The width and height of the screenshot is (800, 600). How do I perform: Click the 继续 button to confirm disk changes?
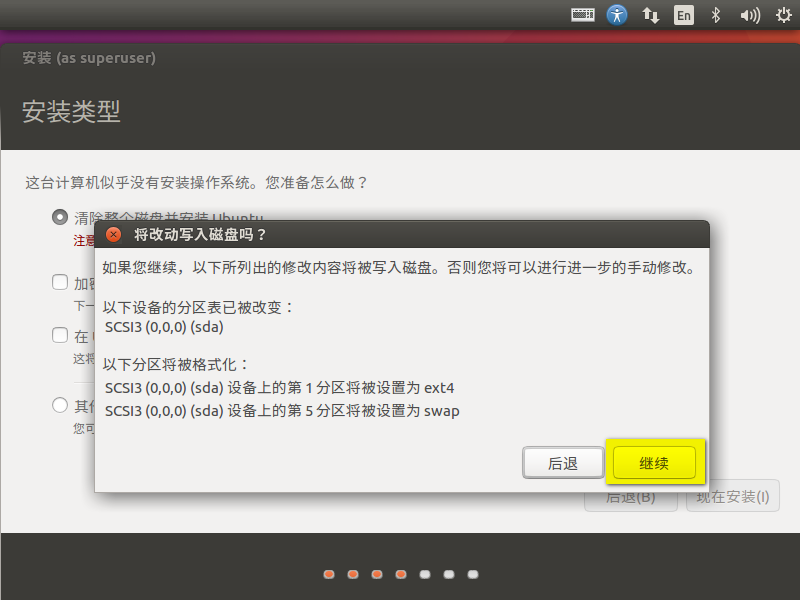point(654,463)
